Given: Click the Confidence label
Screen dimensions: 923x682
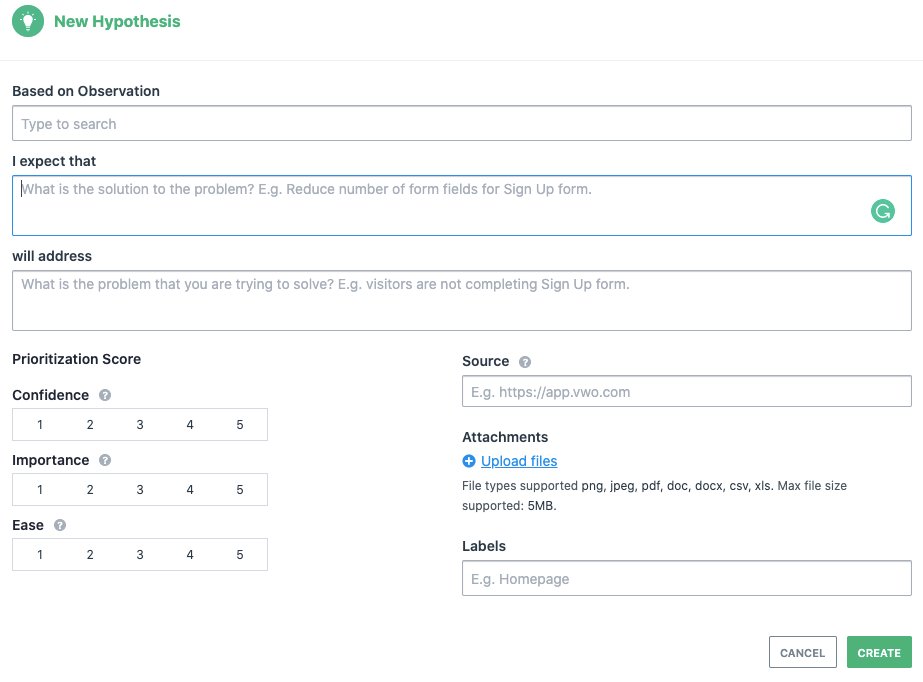Looking at the screenshot, I should [x=51, y=395].
